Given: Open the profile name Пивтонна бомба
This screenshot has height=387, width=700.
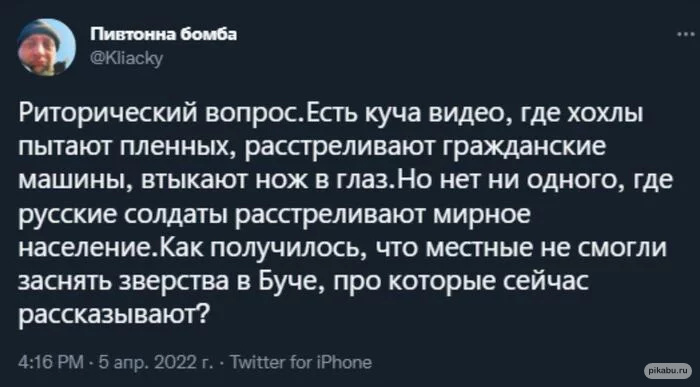Looking at the screenshot, I should [164, 34].
